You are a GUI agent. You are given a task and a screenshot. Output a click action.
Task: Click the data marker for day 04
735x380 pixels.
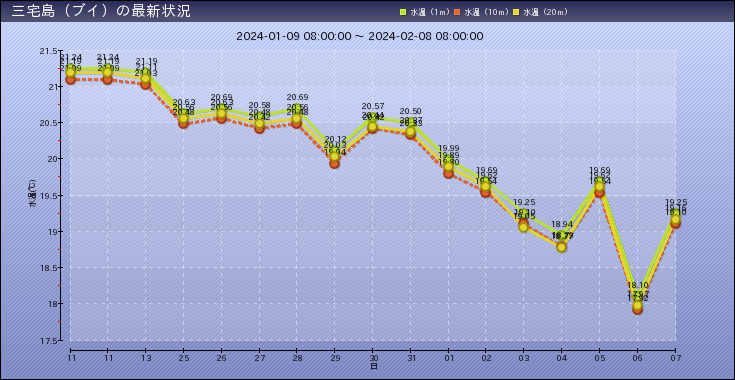(562, 246)
